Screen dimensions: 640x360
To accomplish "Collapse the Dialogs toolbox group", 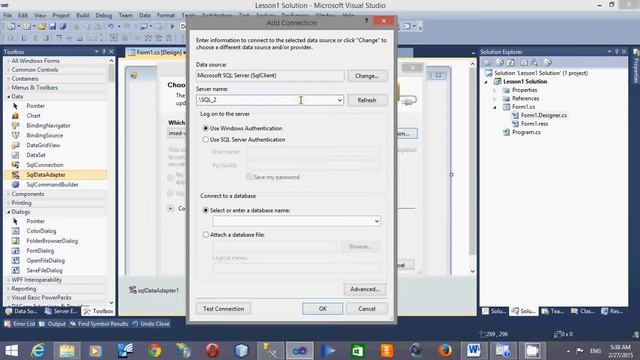I will [9, 212].
